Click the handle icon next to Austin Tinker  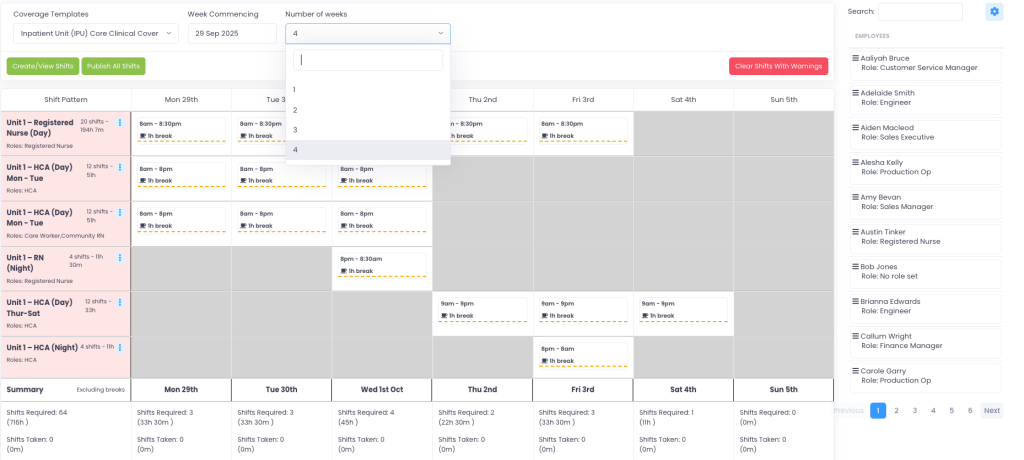tap(855, 232)
